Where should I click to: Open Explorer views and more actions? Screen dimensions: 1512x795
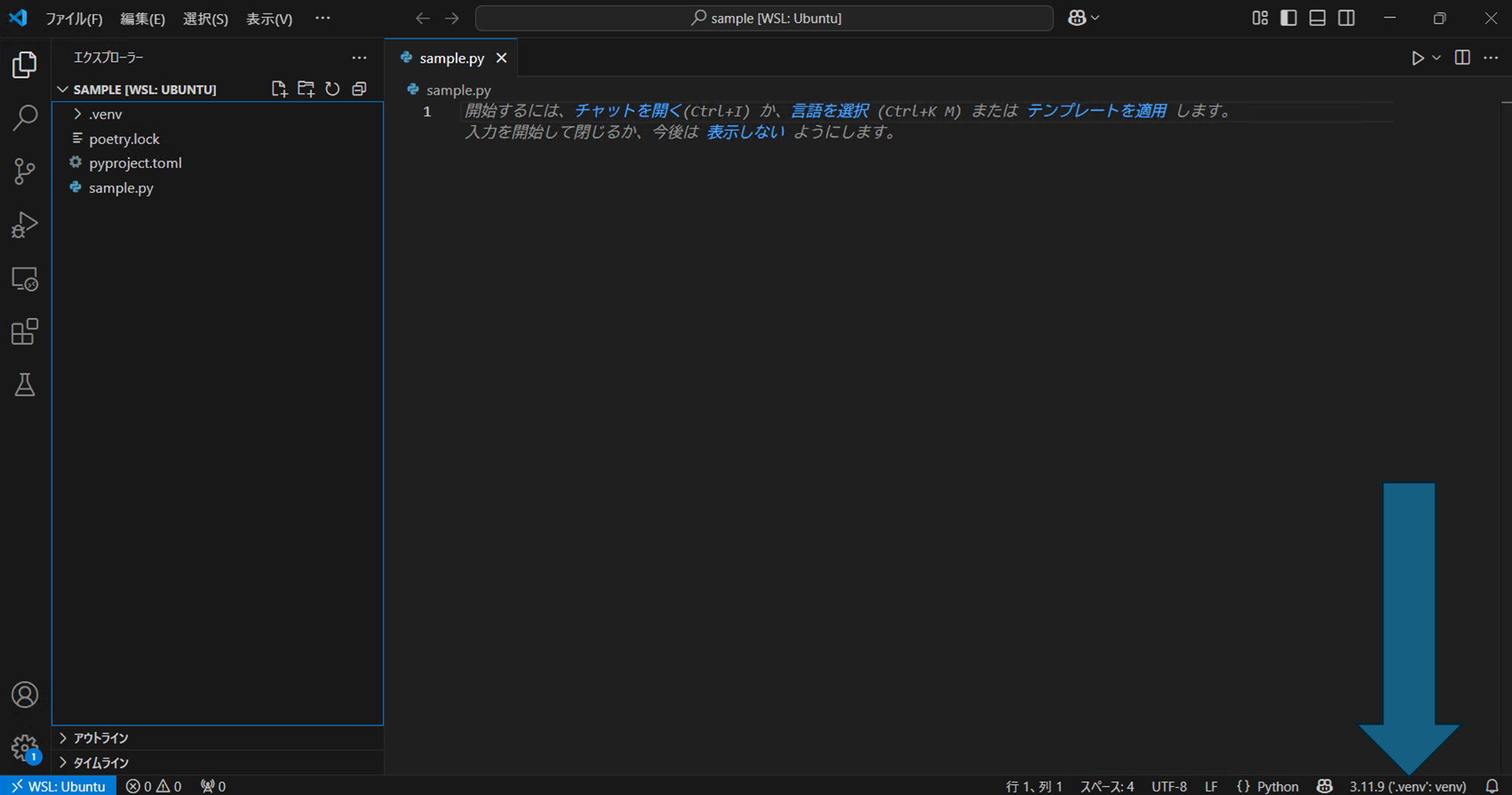[359, 57]
